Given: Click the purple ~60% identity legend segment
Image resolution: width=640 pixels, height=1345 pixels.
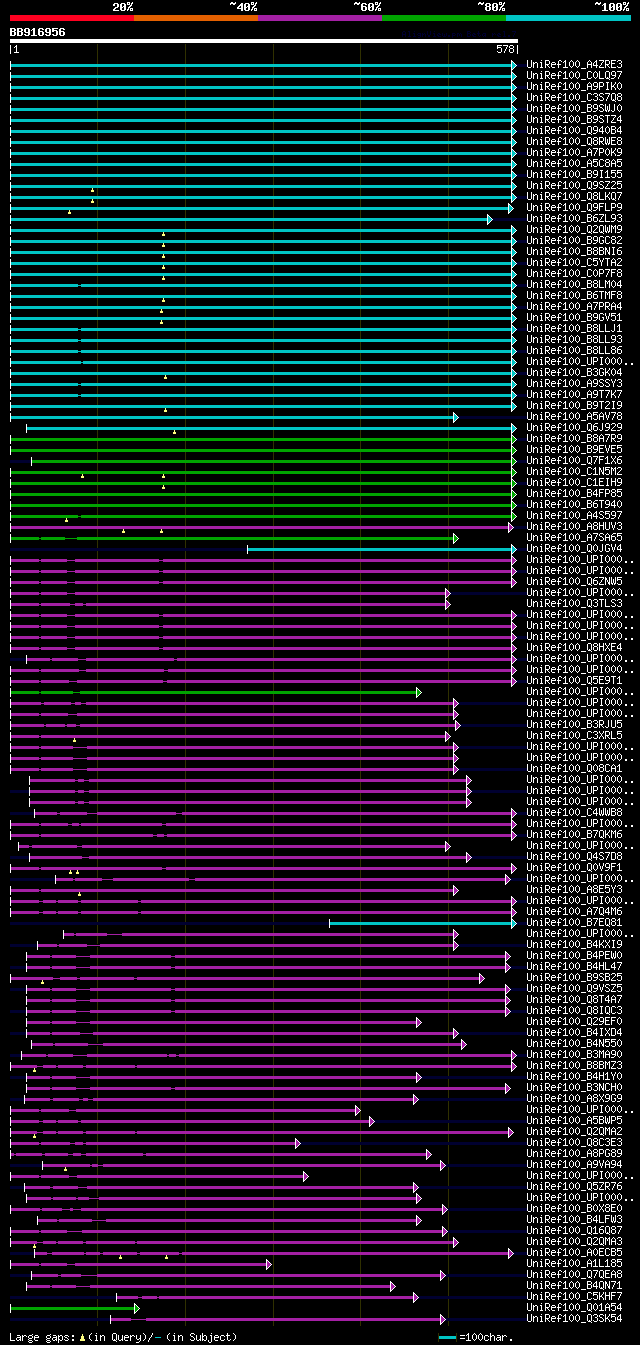Looking at the screenshot, I should click(x=320, y=18).
